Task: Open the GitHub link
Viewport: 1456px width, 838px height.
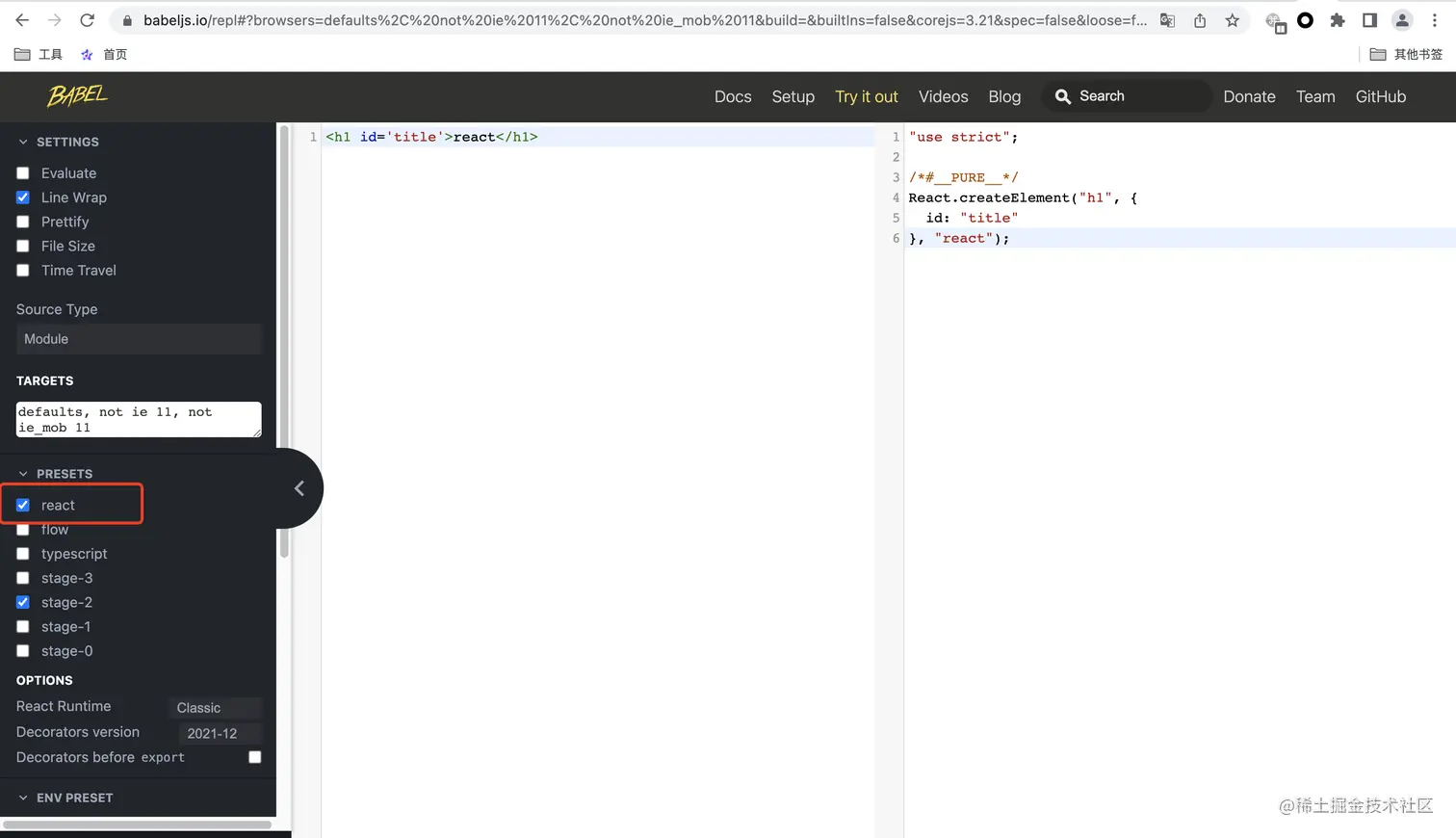Action: 1381,96
